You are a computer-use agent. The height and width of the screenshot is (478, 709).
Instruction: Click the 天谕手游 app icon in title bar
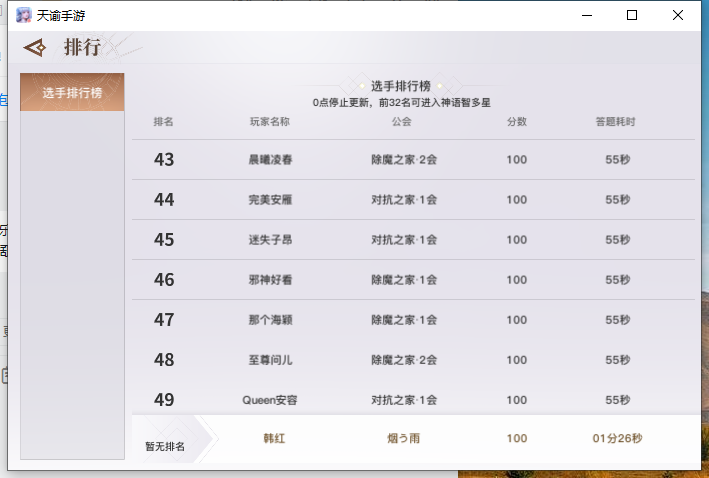pos(24,15)
